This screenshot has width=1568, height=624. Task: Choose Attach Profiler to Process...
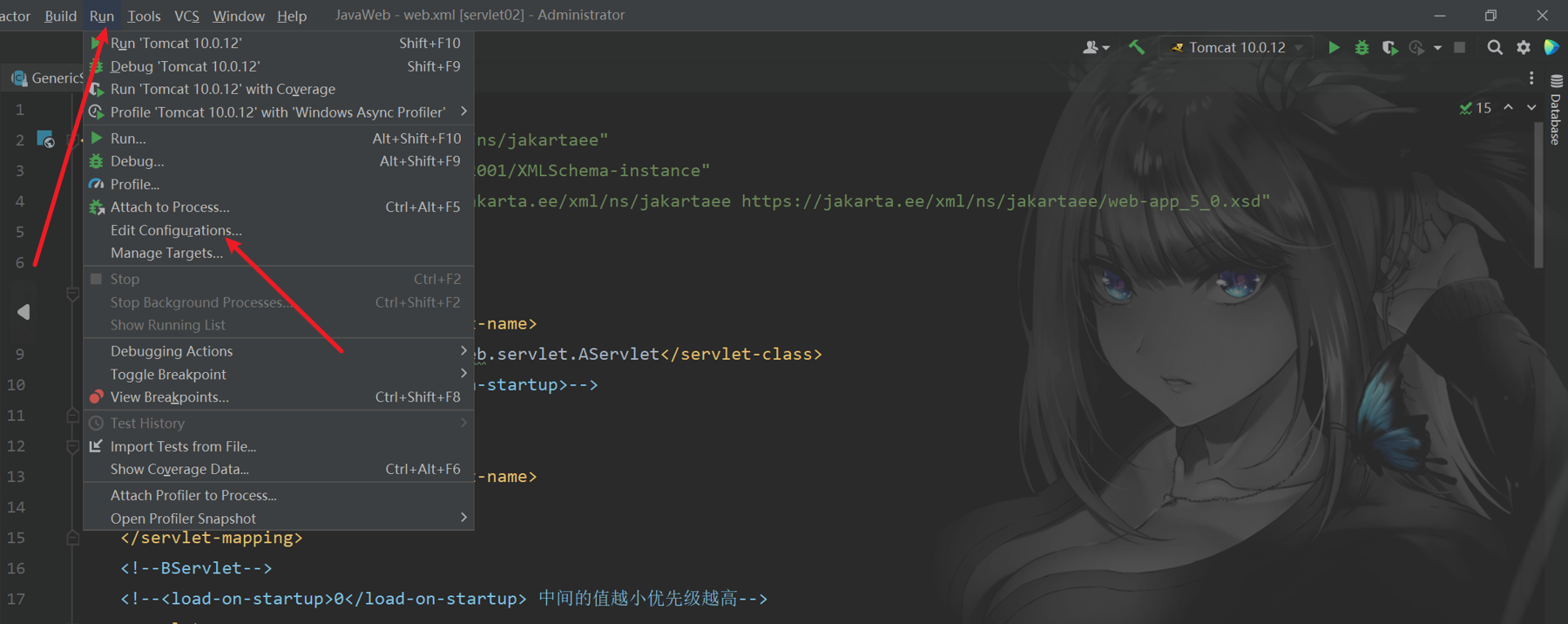tap(279, 495)
